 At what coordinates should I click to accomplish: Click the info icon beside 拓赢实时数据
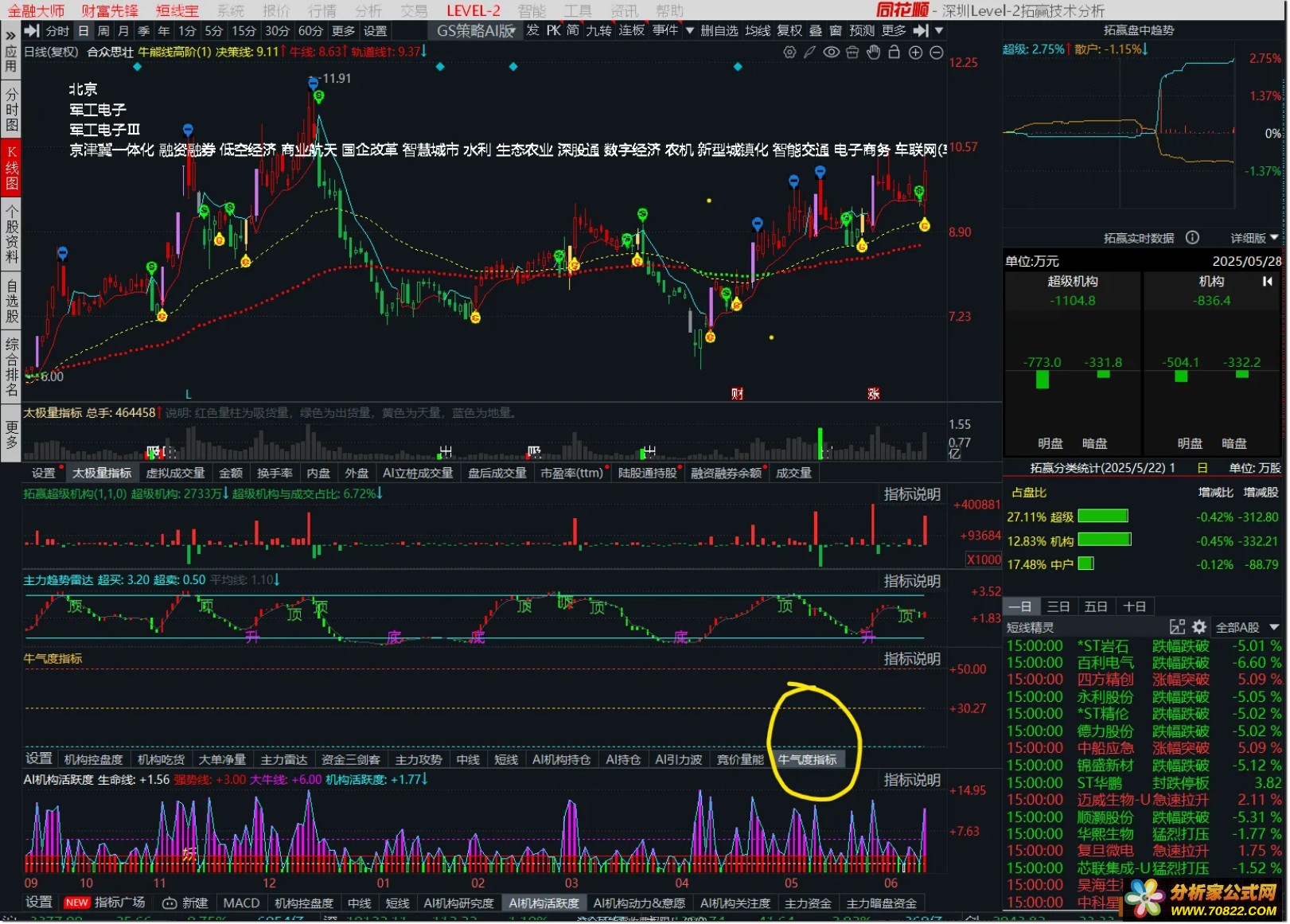click(x=1192, y=237)
